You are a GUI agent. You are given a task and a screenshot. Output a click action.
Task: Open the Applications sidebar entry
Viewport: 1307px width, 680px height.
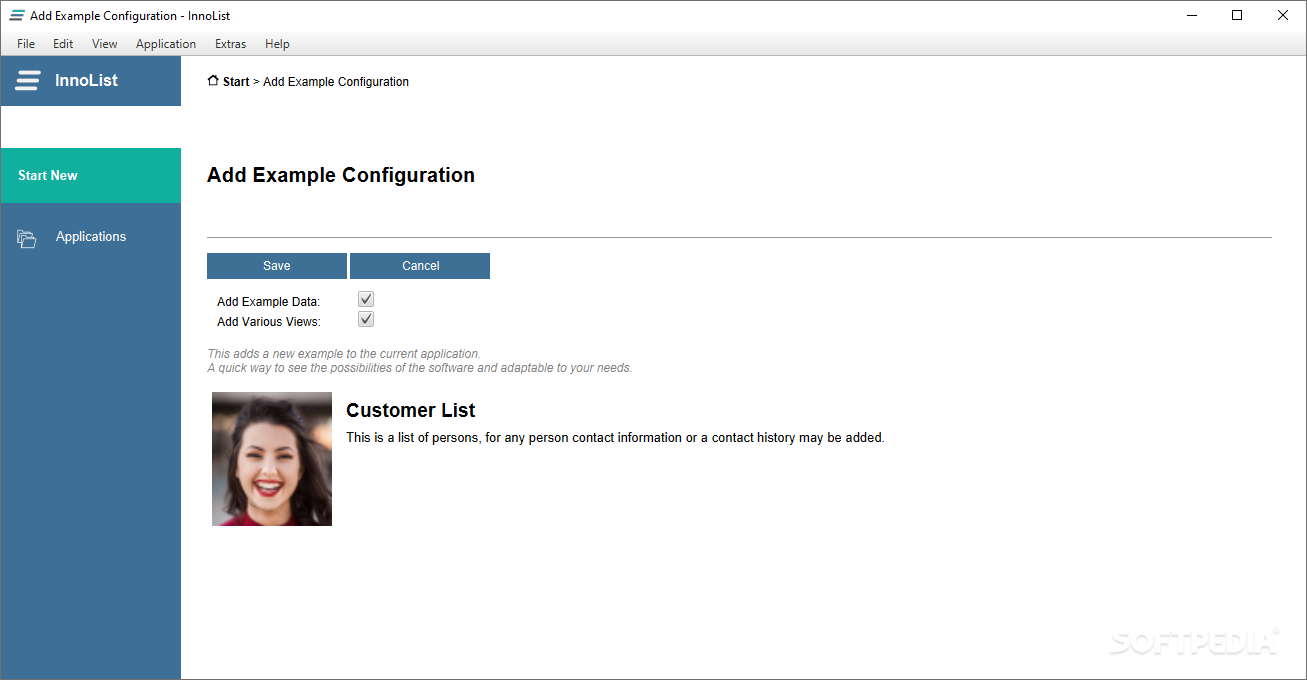click(91, 237)
